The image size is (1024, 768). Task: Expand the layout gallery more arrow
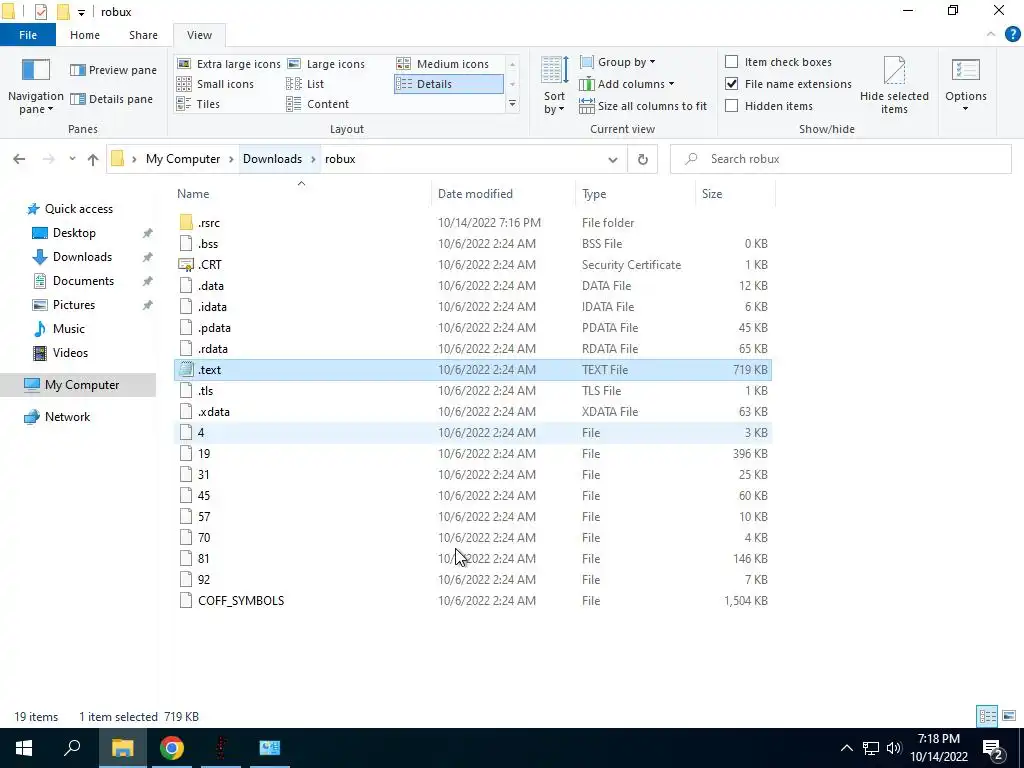(x=513, y=104)
